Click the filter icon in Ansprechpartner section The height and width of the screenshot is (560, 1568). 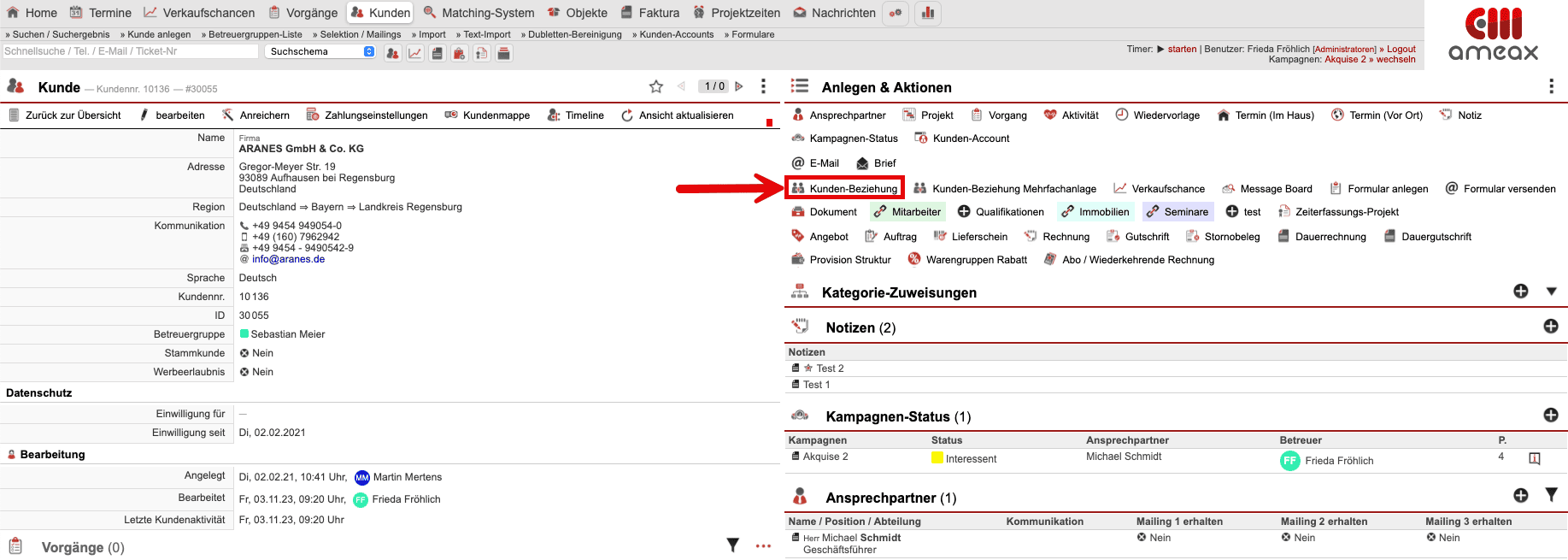(x=1551, y=495)
